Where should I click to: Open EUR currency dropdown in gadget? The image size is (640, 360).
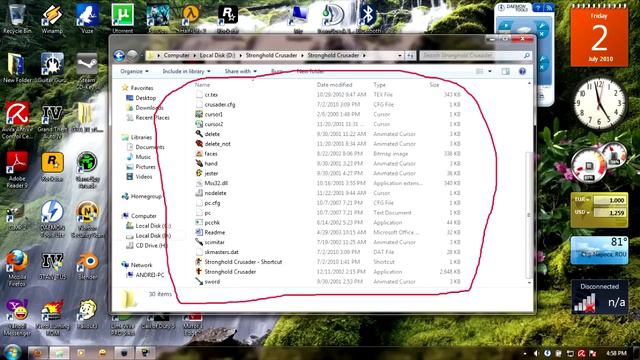[582, 200]
